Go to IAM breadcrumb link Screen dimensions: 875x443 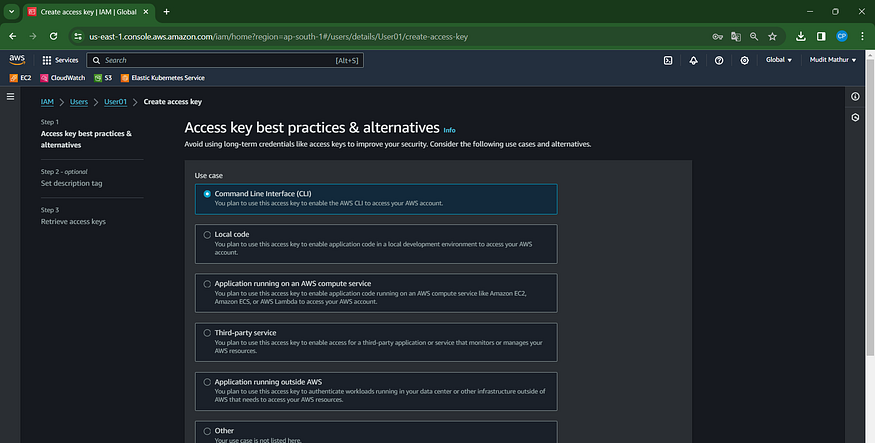coord(47,102)
